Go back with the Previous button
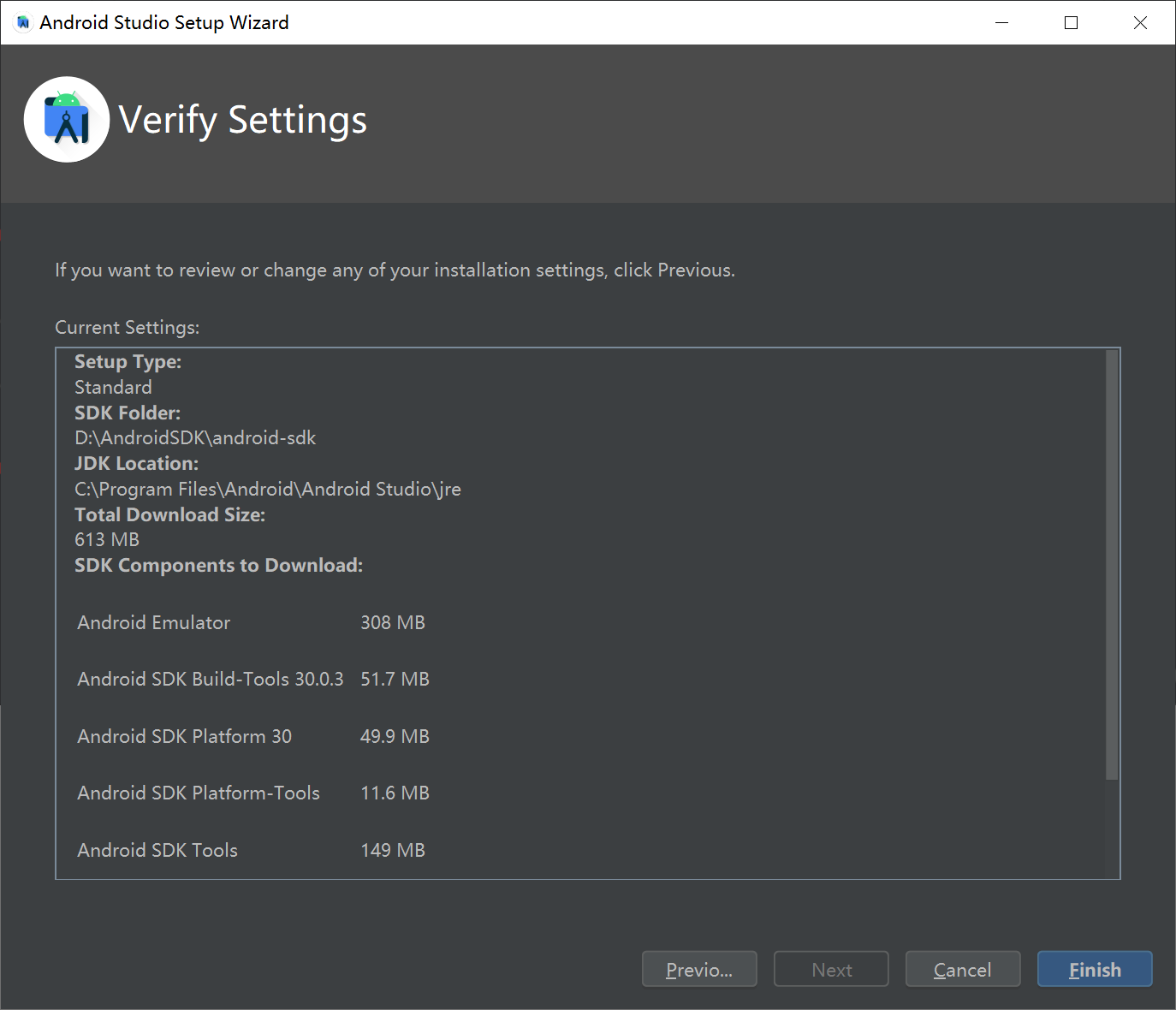Viewport: 1176px width, 1010px height. tap(699, 969)
